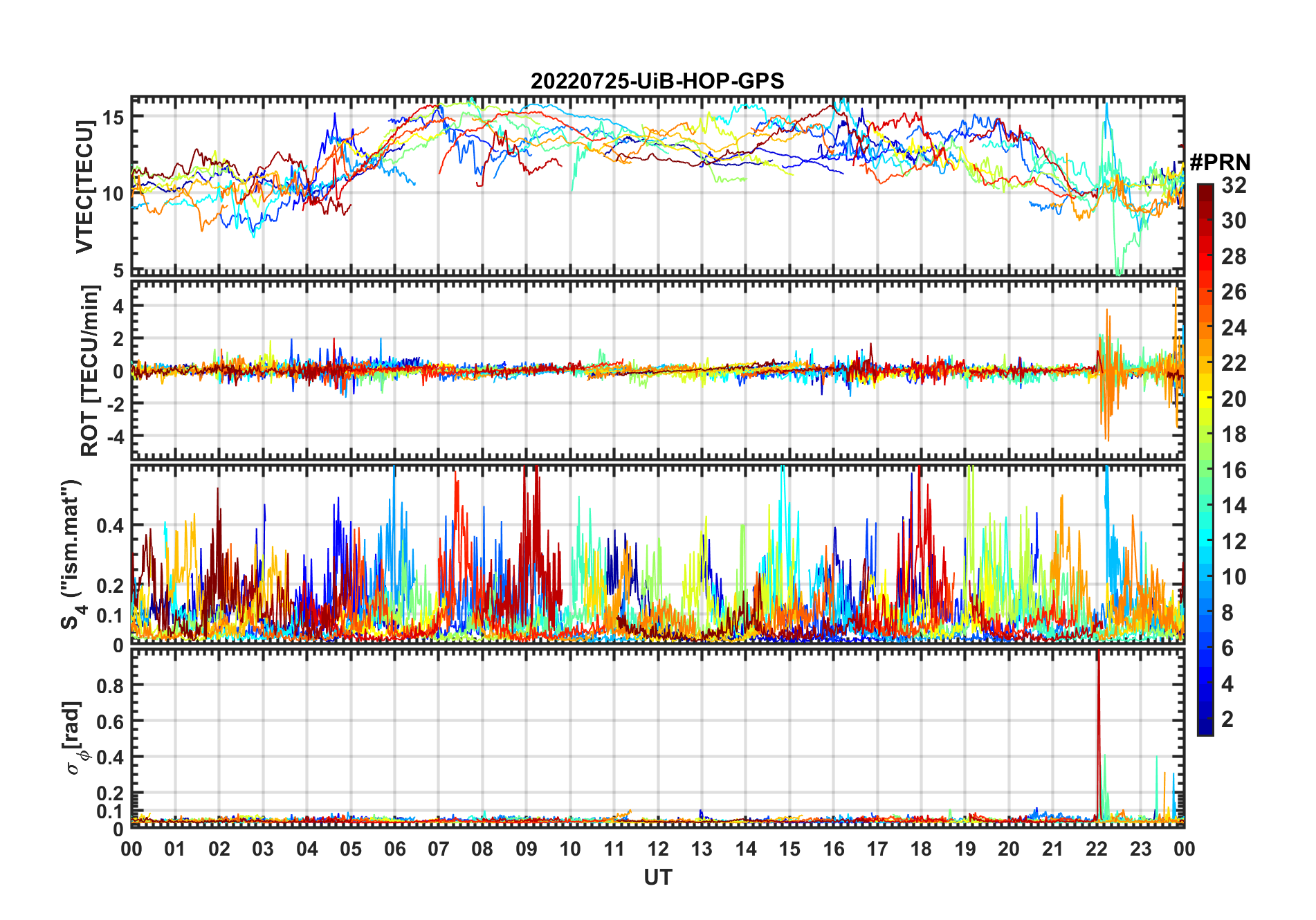Click sigma phi axis tick label 0.8

(x=110, y=686)
